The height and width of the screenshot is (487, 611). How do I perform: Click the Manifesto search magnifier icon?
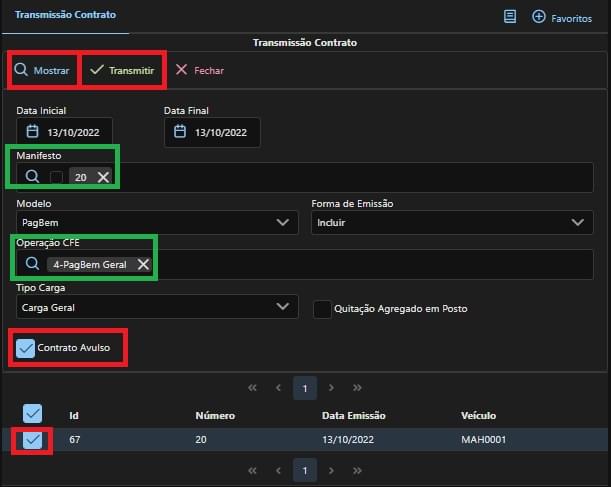[x=32, y=177]
